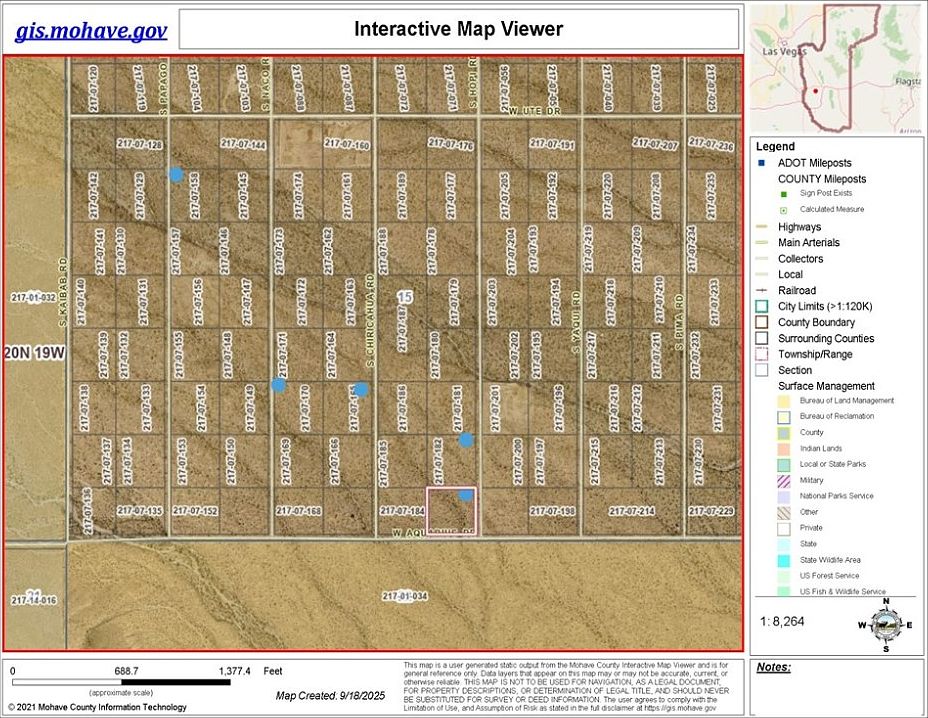The width and height of the screenshot is (928, 718).
Task: Click the Surface Management legend heading
Action: [x=826, y=386]
